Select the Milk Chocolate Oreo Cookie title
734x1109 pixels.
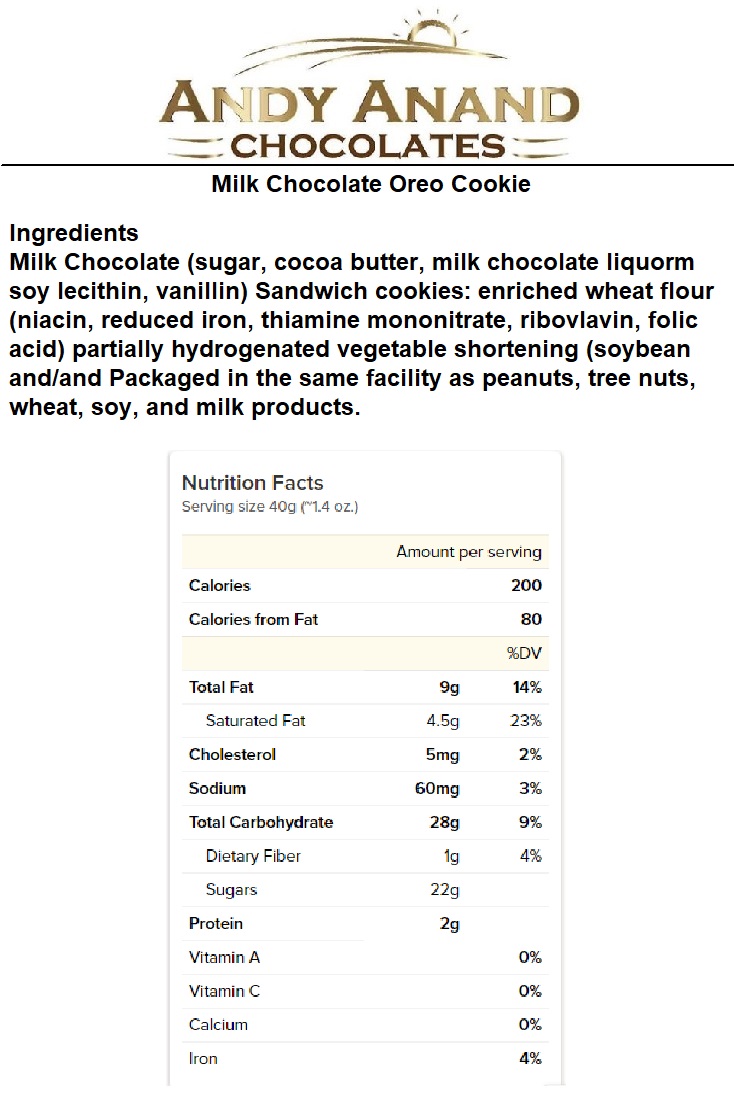point(371,185)
